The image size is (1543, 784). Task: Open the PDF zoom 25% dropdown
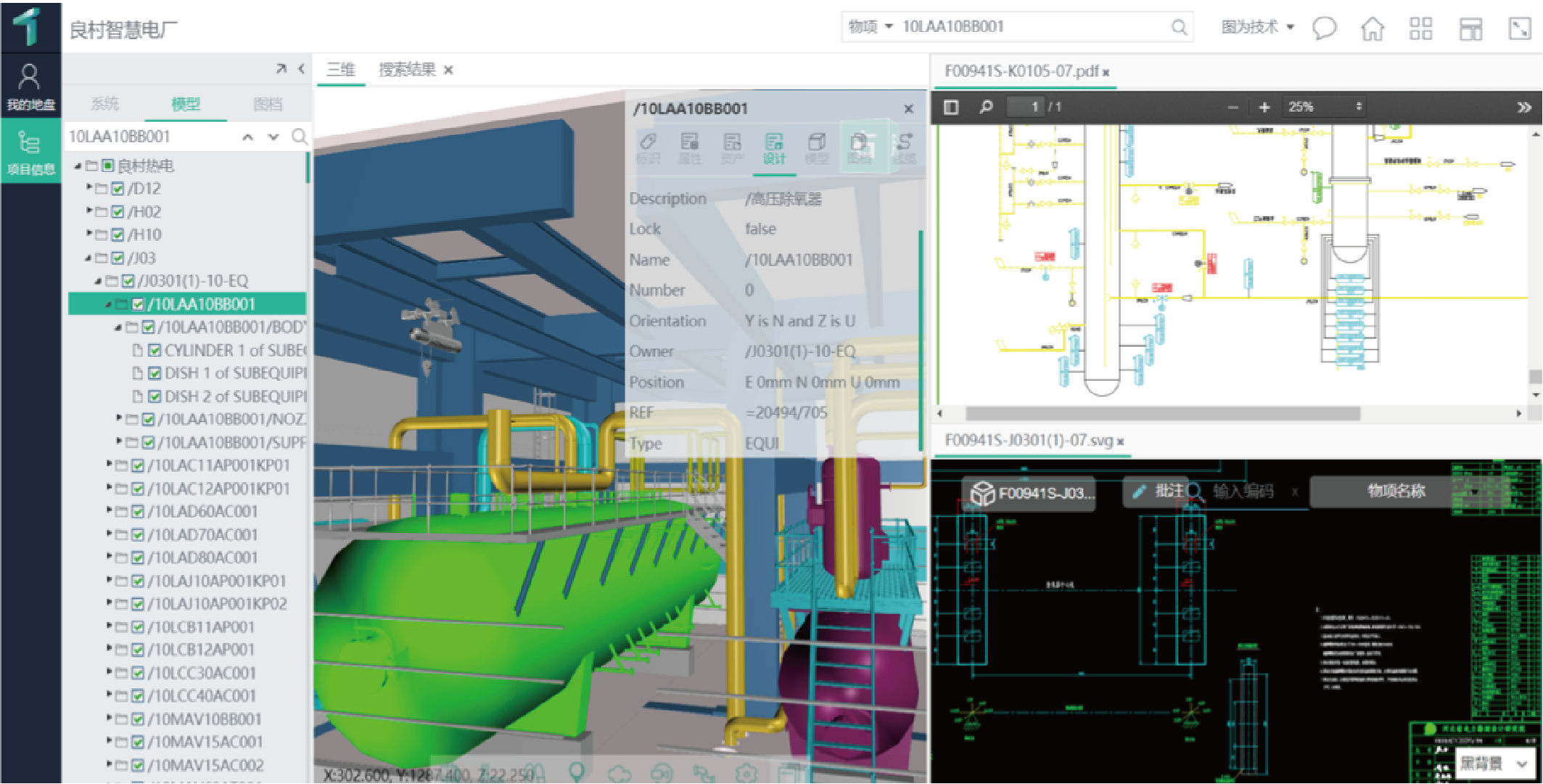1325,107
